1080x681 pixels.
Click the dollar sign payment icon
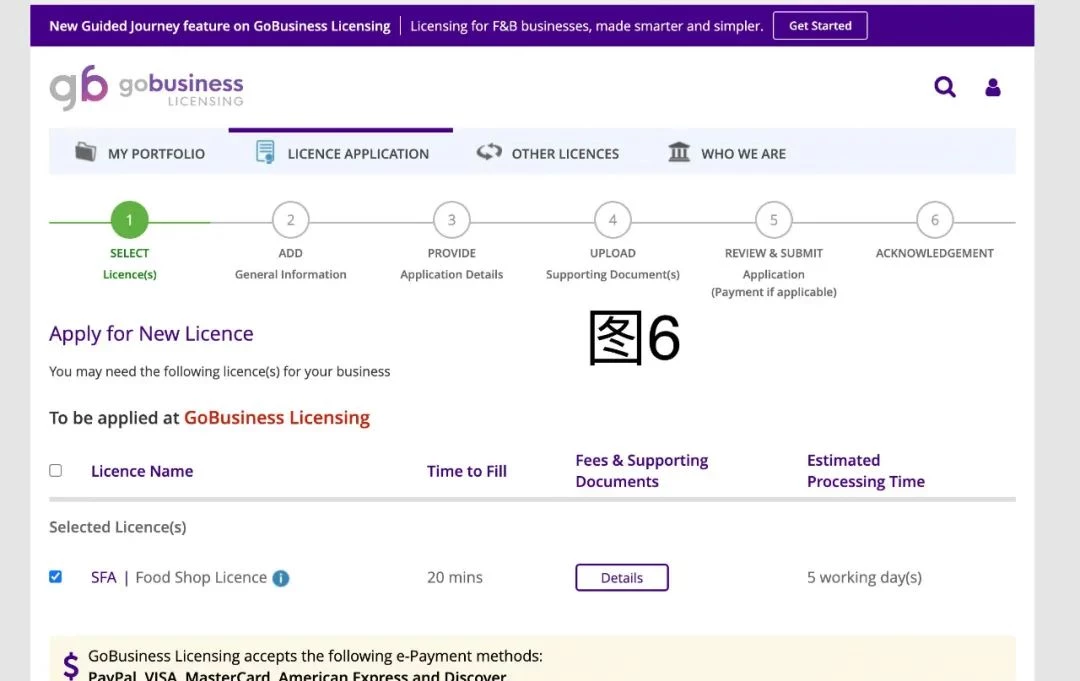70,666
